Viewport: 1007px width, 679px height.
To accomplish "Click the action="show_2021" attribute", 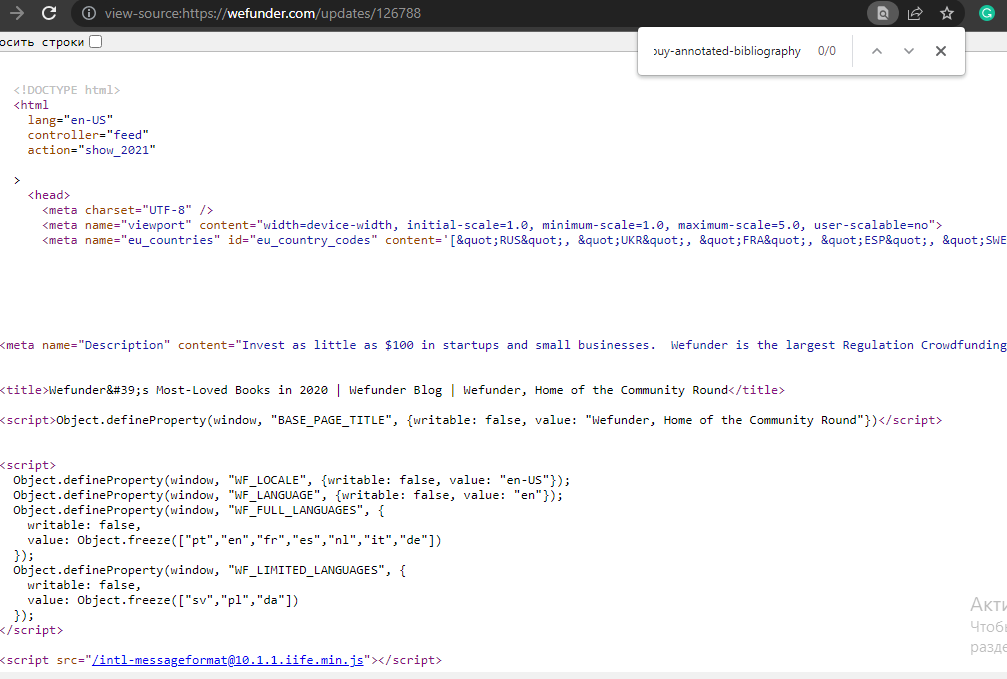I will (91, 150).
